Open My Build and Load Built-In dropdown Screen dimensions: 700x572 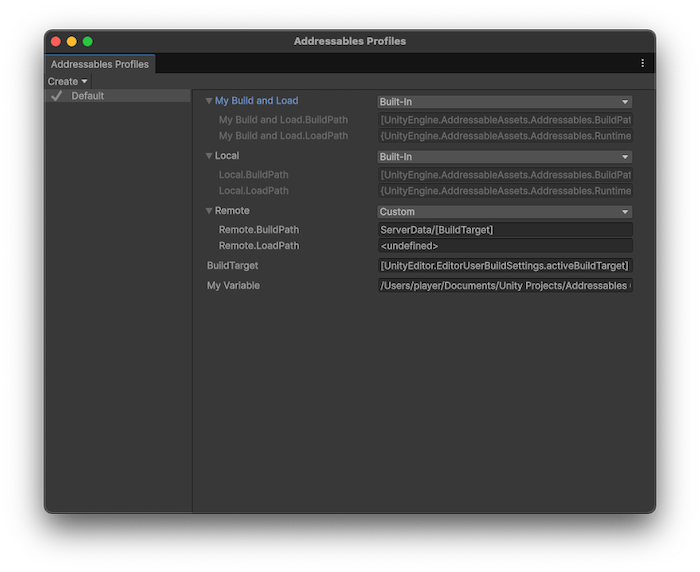[504, 102]
